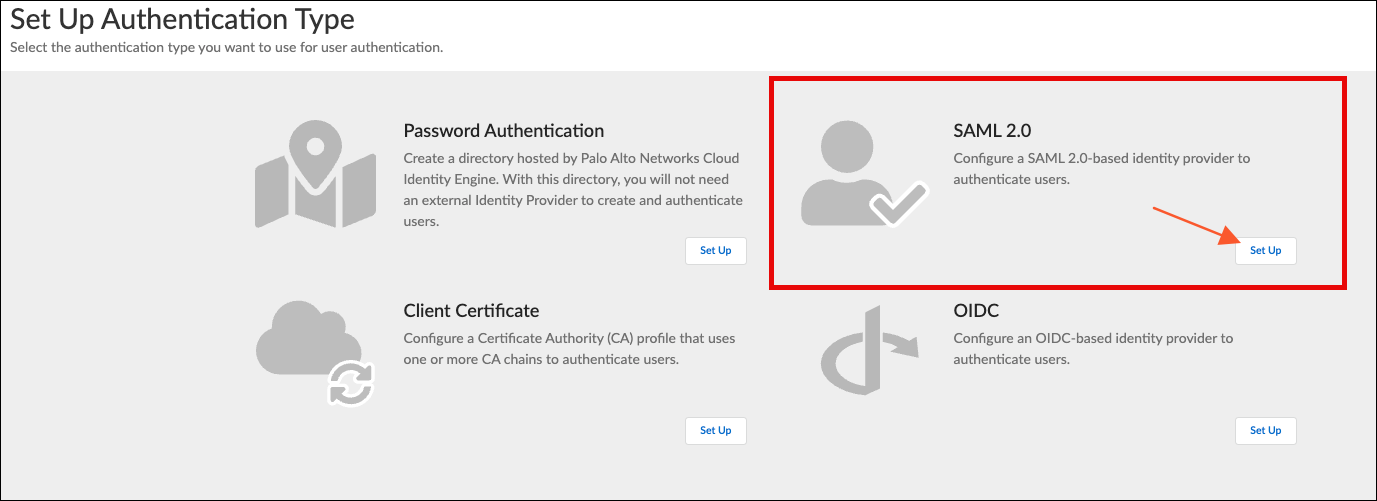
Task: Start Client Certificate setup with Set Up button
Action: click(715, 431)
